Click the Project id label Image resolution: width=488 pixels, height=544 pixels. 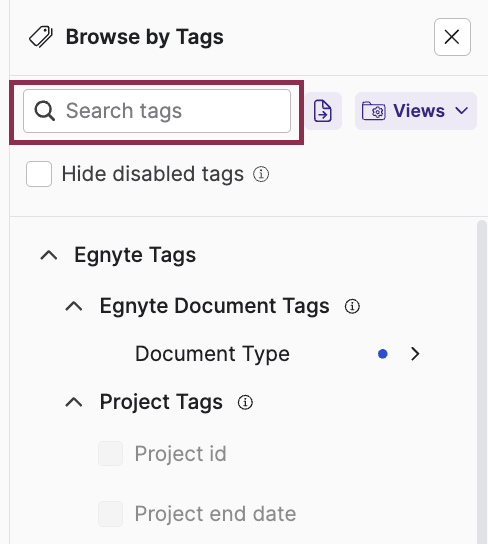(180, 453)
